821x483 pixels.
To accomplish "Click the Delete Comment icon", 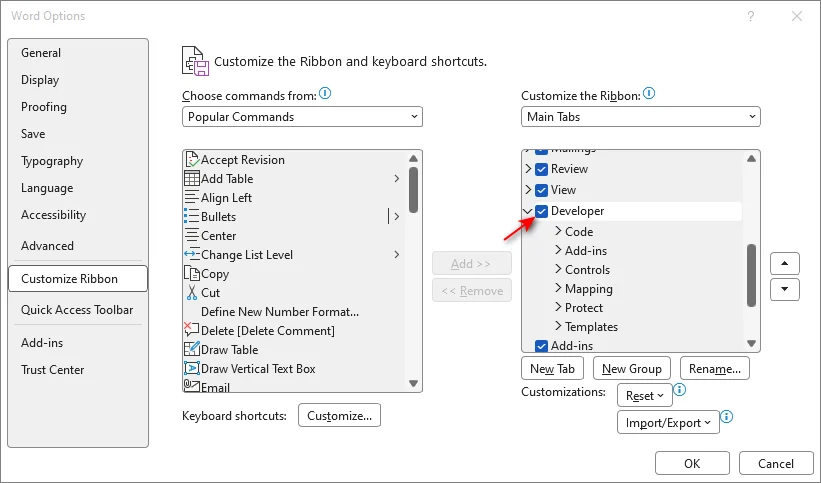I will (x=192, y=330).
